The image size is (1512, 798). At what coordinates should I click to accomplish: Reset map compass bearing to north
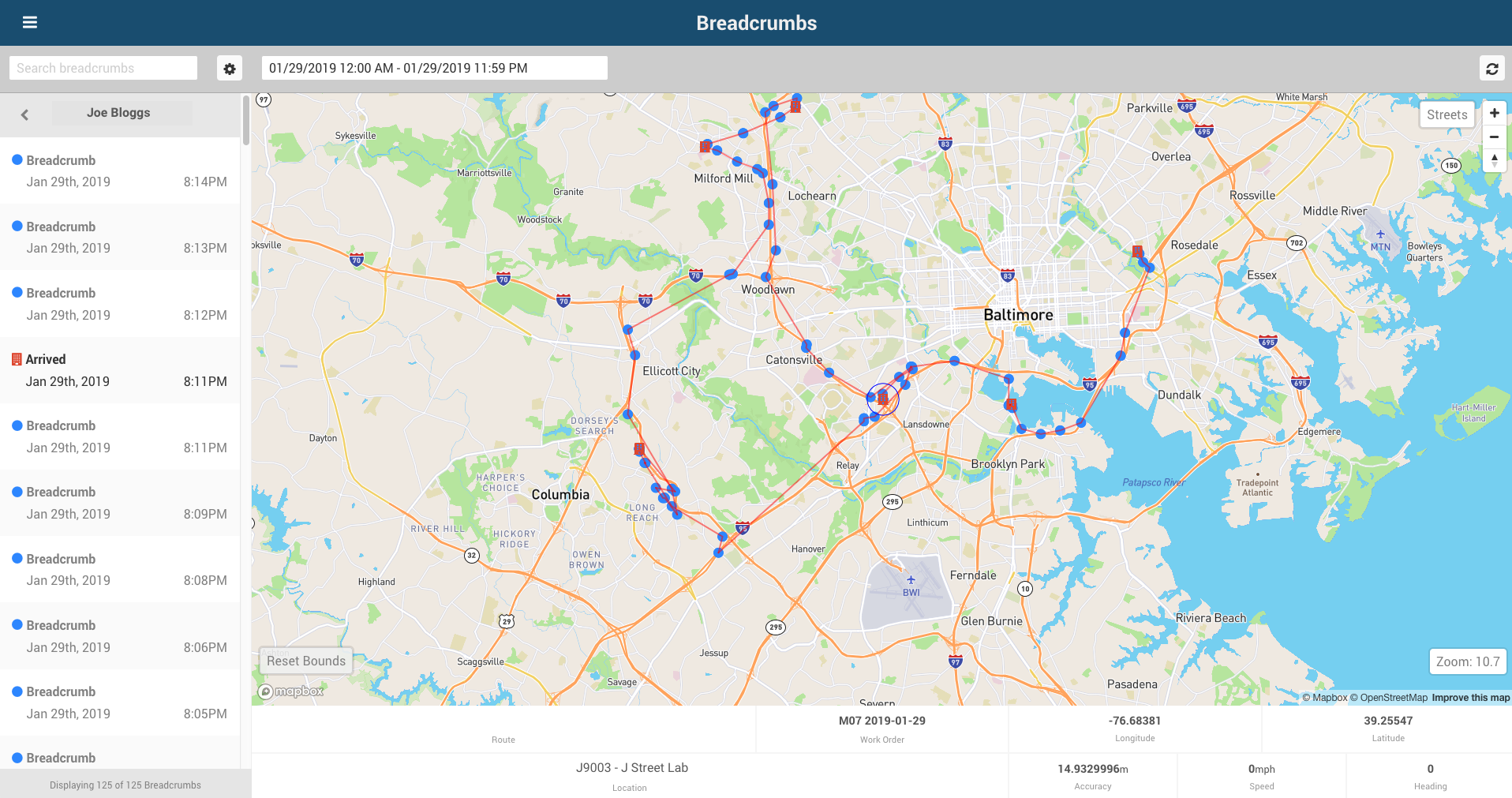(x=1494, y=160)
